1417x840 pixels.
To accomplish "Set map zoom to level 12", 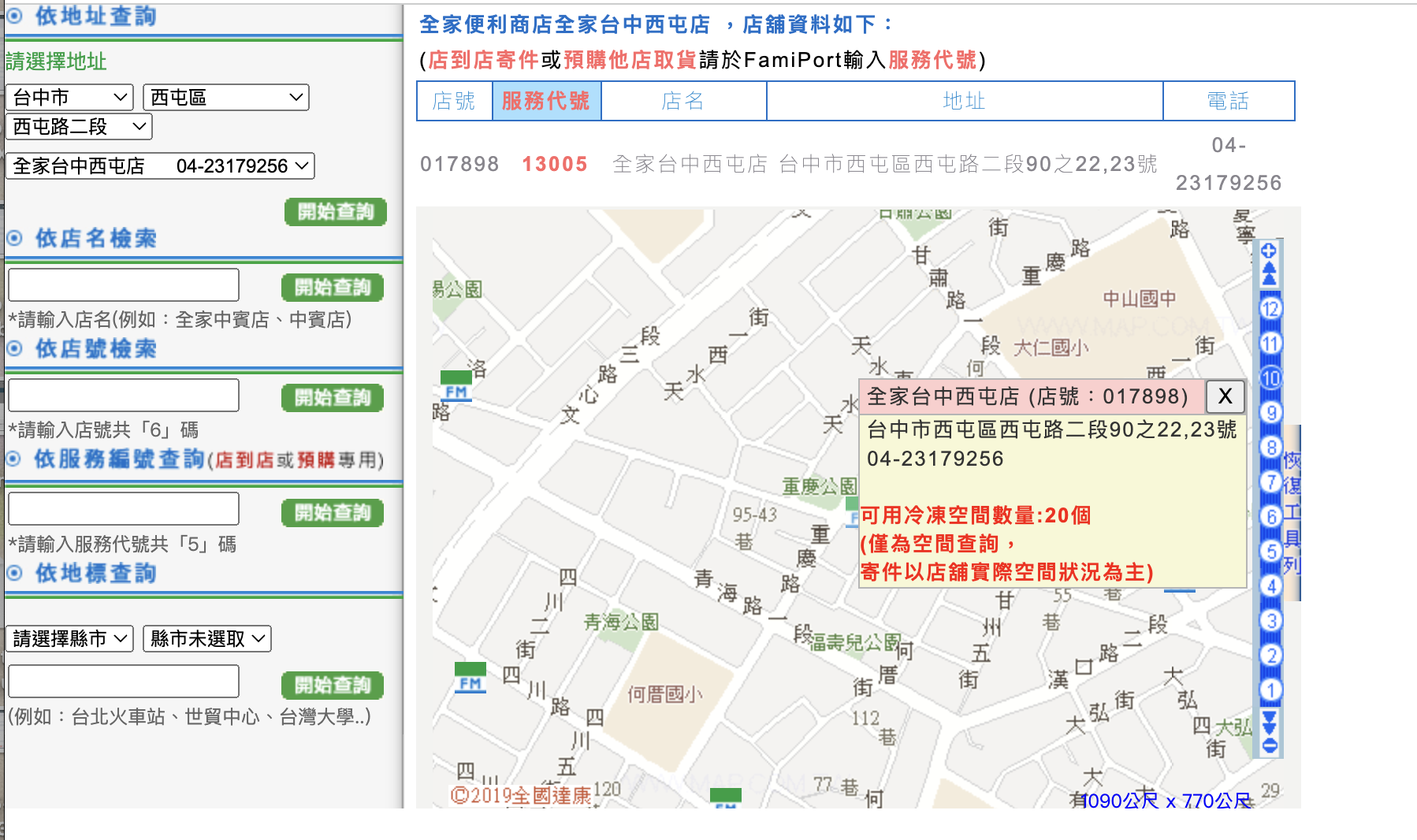I will point(1270,308).
